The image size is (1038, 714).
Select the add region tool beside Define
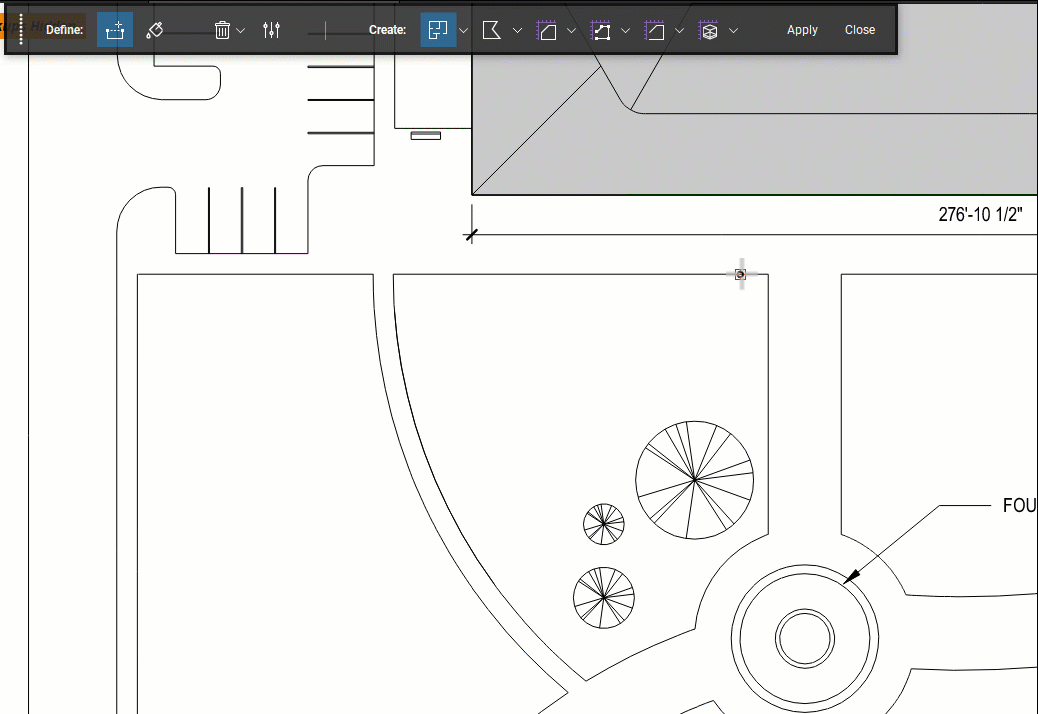(x=115, y=30)
